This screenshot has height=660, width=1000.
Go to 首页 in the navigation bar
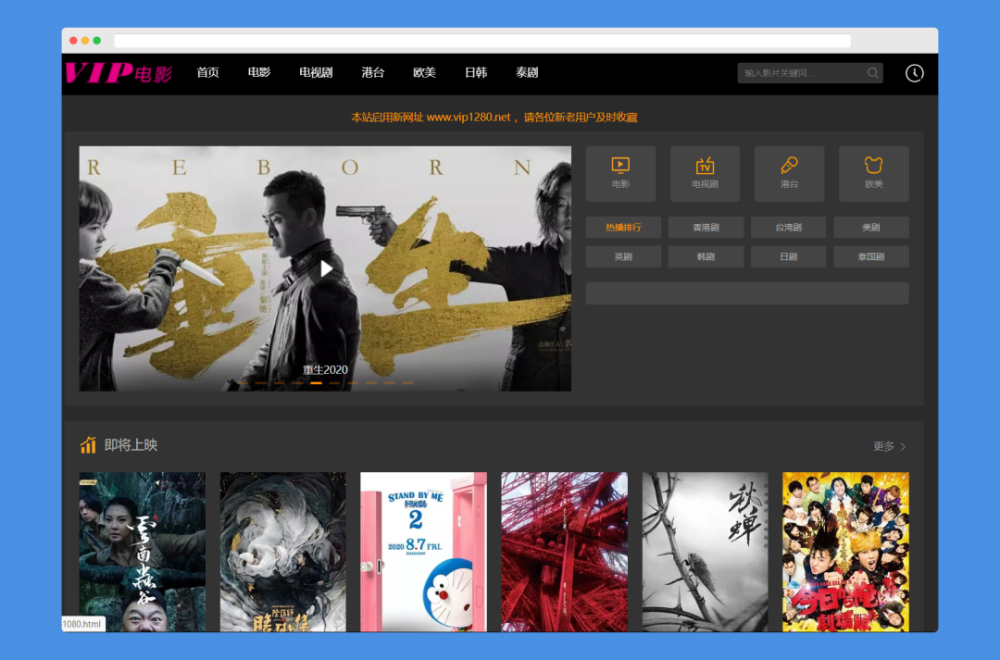coord(207,73)
